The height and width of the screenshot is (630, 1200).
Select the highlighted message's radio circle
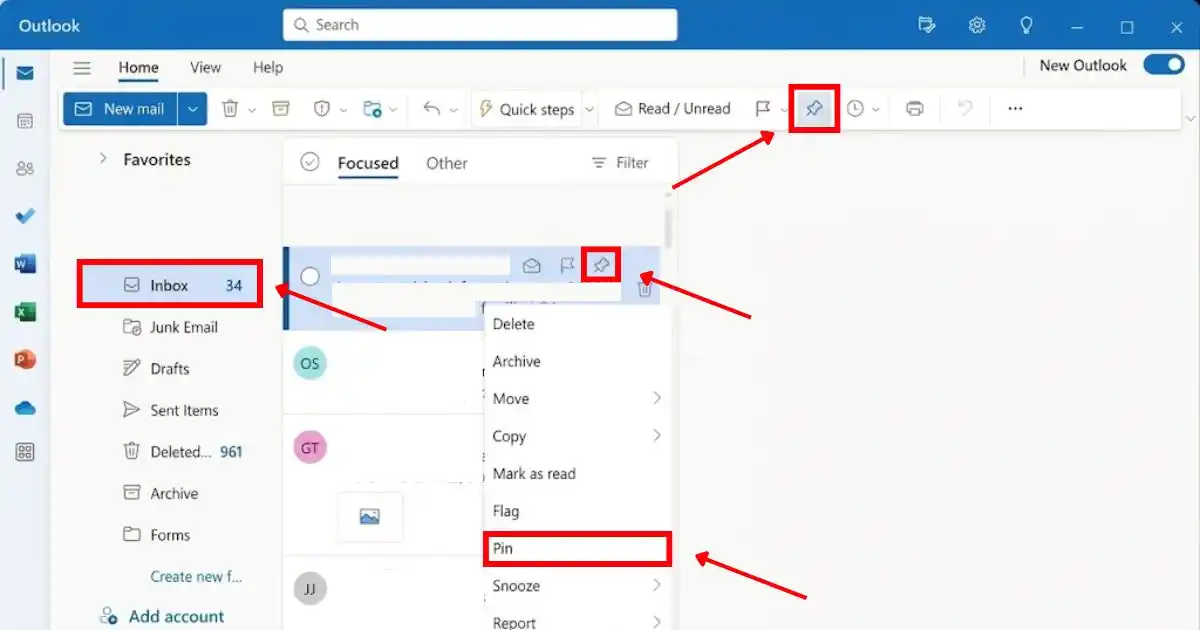pos(310,276)
